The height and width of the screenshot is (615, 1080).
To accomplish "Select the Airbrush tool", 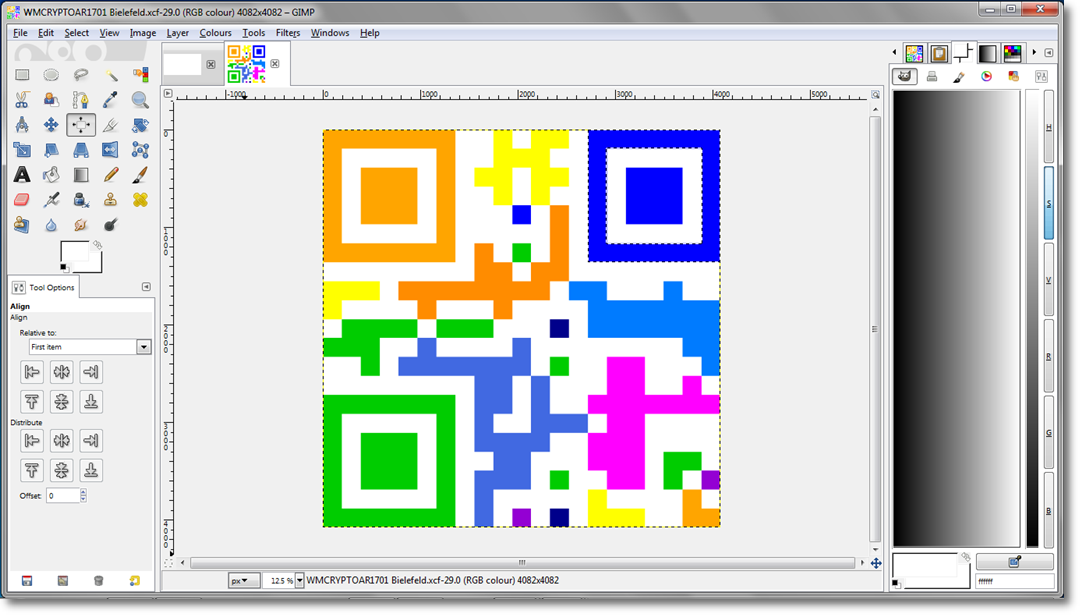I will pyautogui.click(x=51, y=200).
